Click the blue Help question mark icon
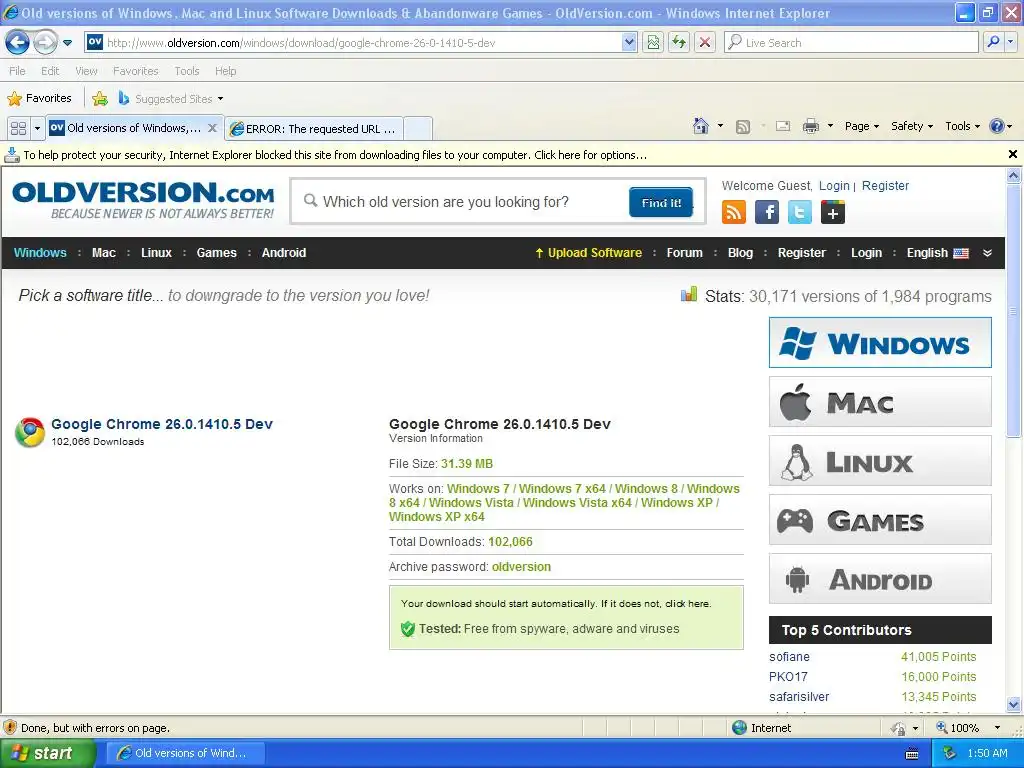The image size is (1024, 768). 997,126
